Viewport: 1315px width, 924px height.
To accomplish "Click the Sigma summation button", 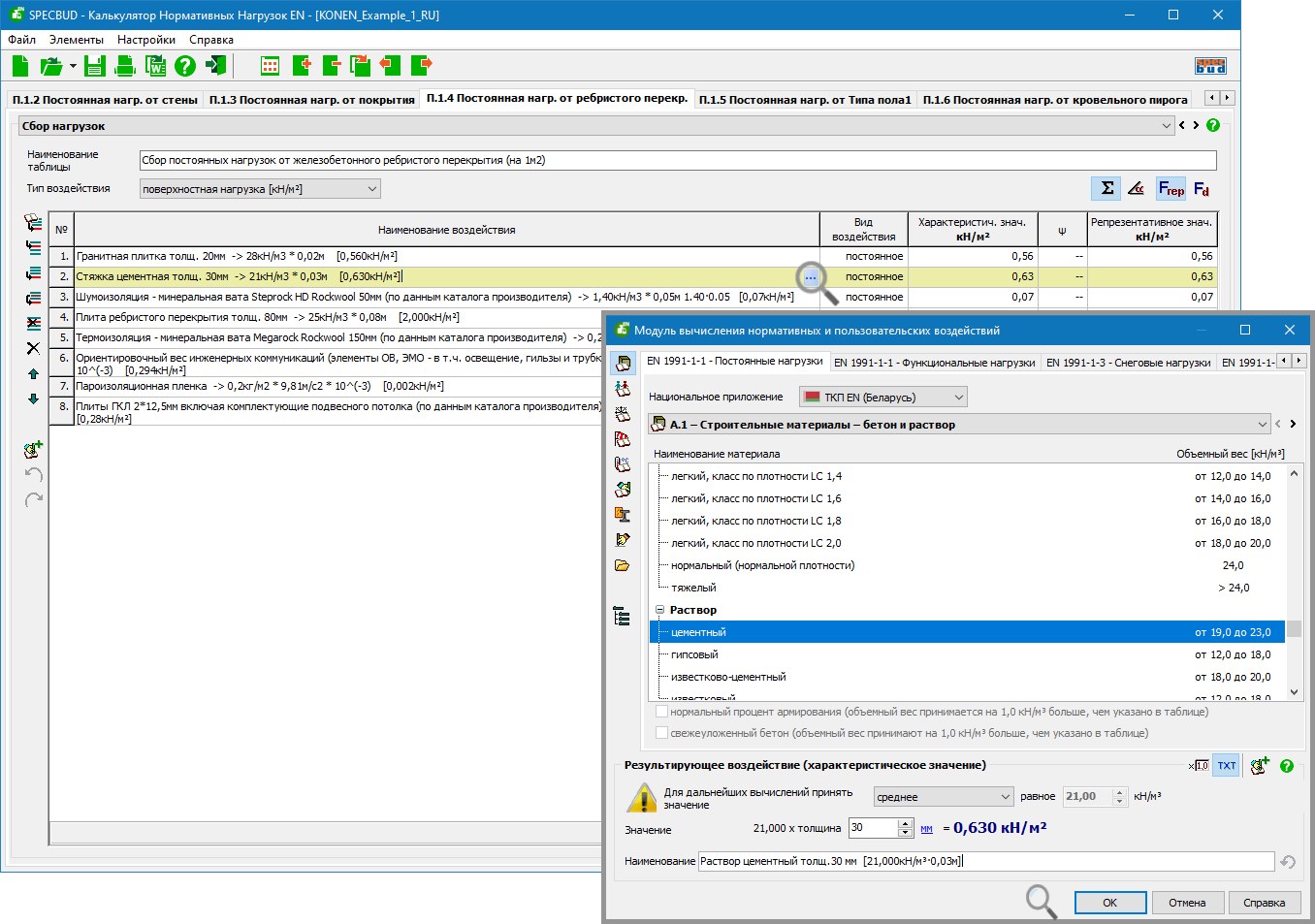I will click(x=1106, y=188).
